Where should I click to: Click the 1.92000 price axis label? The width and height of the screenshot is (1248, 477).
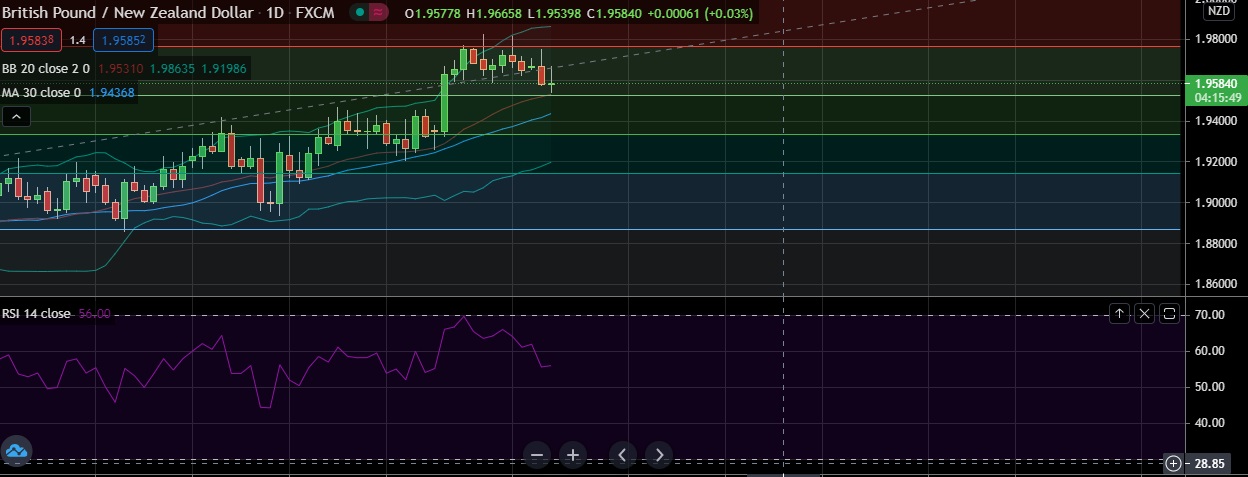coord(1214,162)
